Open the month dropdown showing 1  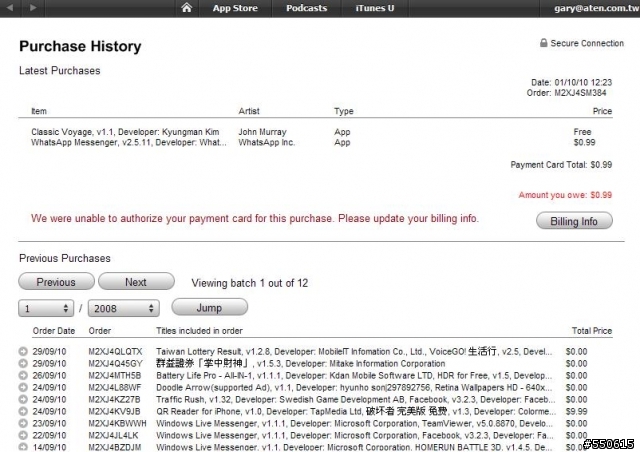46,308
